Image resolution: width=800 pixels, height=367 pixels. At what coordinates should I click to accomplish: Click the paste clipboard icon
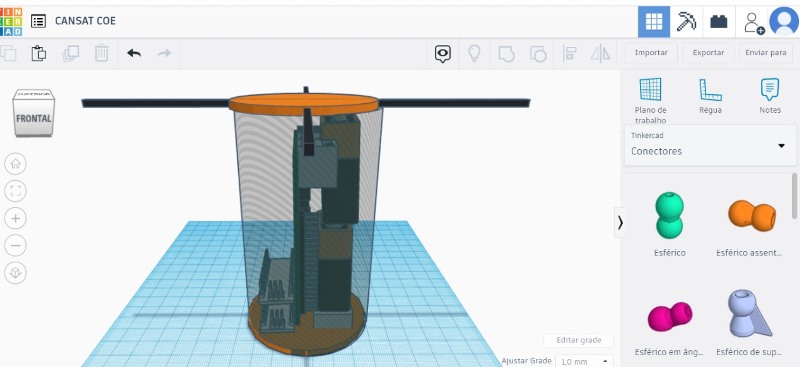[x=39, y=53]
